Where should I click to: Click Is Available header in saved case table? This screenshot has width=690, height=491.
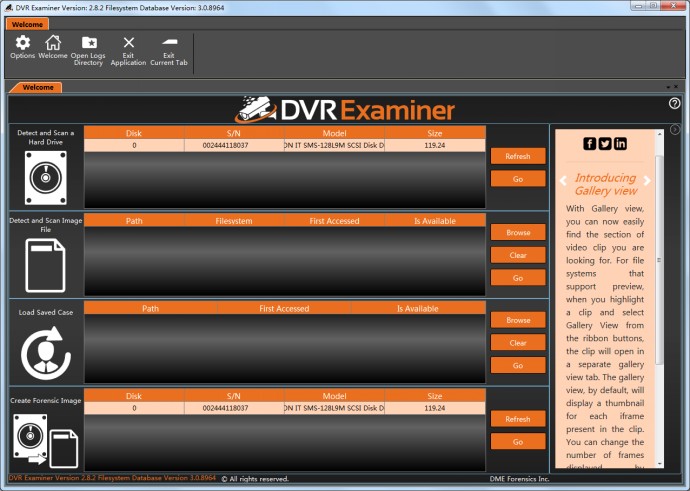pos(418,308)
